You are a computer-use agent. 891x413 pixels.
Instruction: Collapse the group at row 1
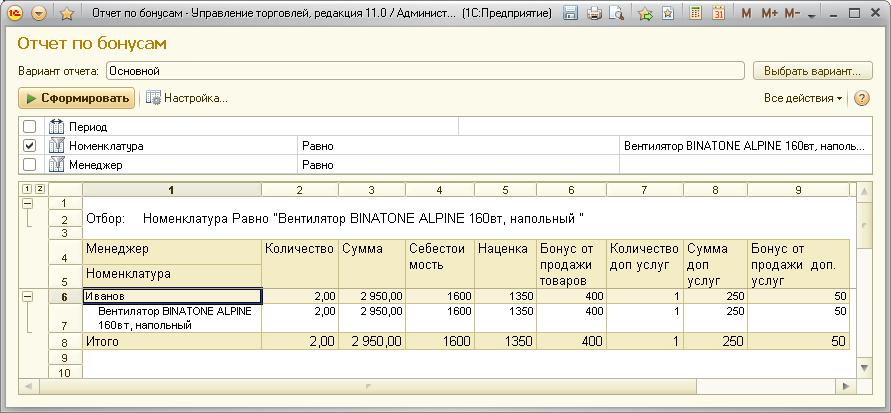[x=27, y=203]
